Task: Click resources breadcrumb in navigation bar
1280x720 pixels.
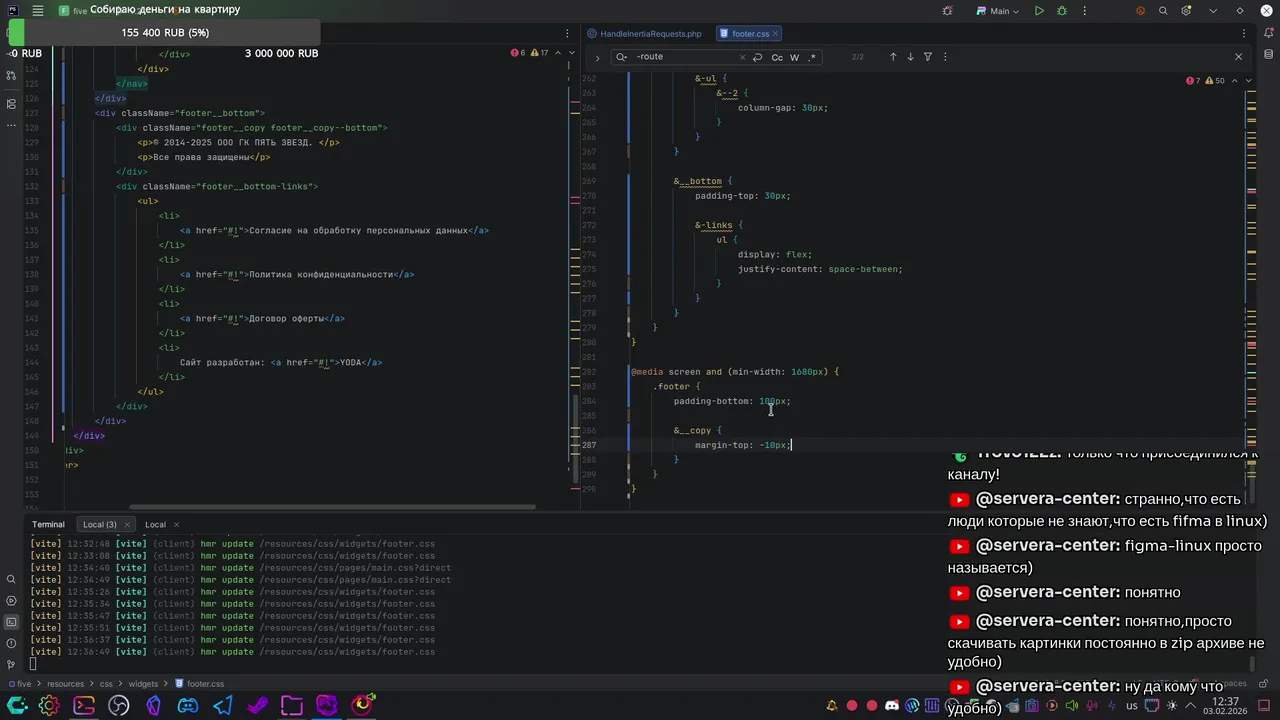Action: pos(65,684)
